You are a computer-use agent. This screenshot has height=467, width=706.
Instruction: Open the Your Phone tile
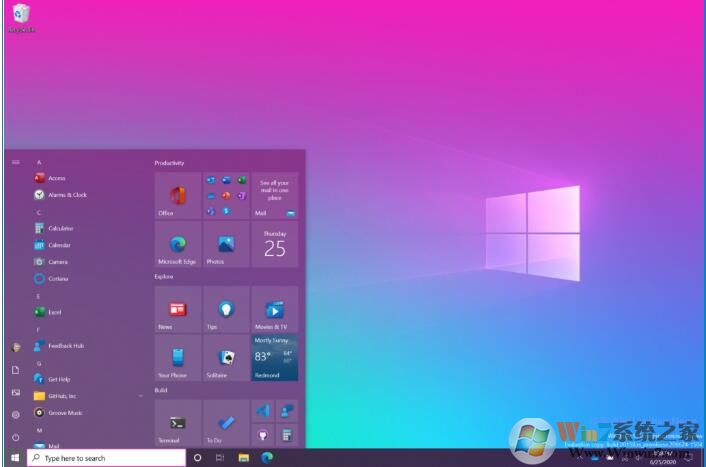click(178, 358)
